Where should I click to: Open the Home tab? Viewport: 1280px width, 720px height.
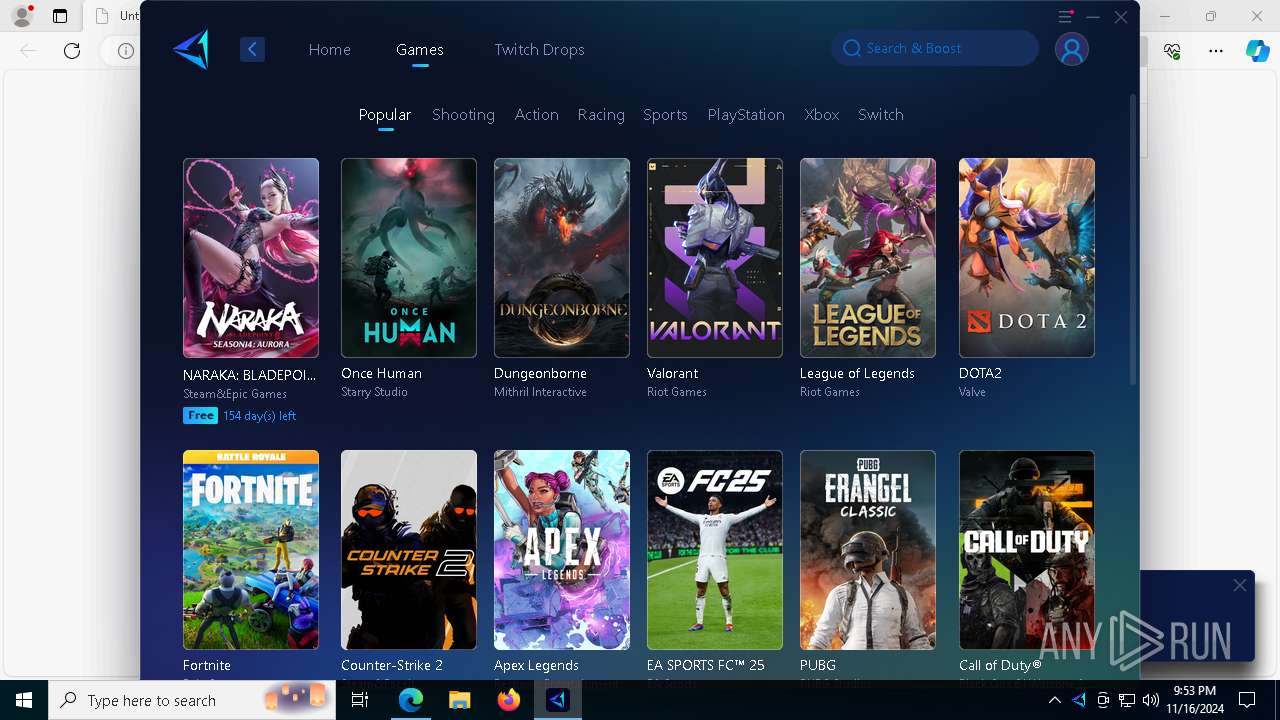click(329, 49)
